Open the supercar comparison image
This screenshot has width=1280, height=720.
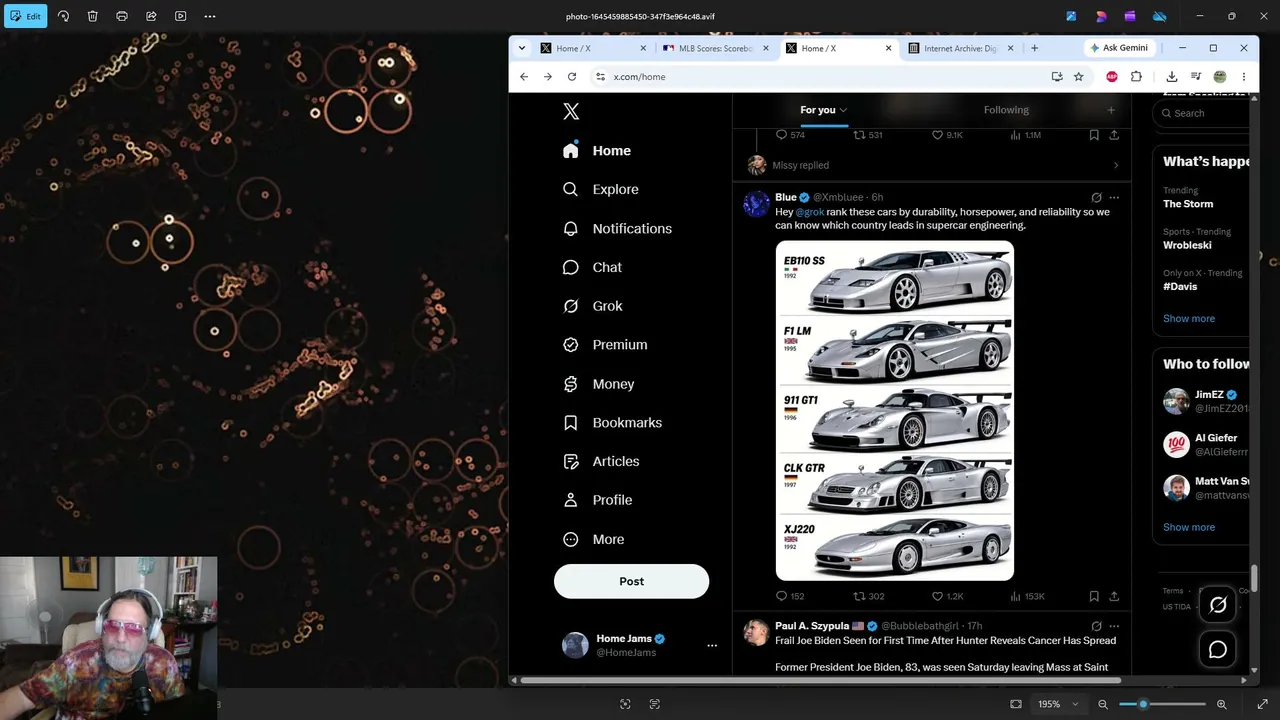(895, 411)
